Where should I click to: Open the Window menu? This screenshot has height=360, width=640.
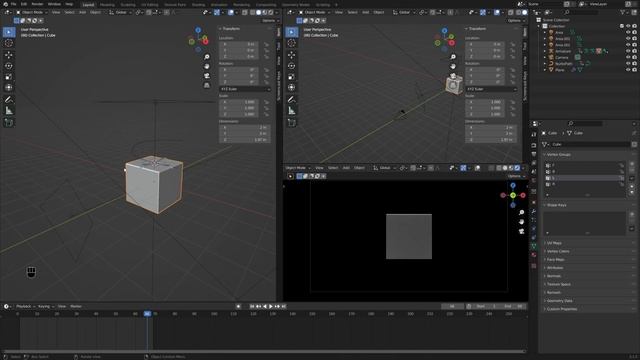[54, 4]
